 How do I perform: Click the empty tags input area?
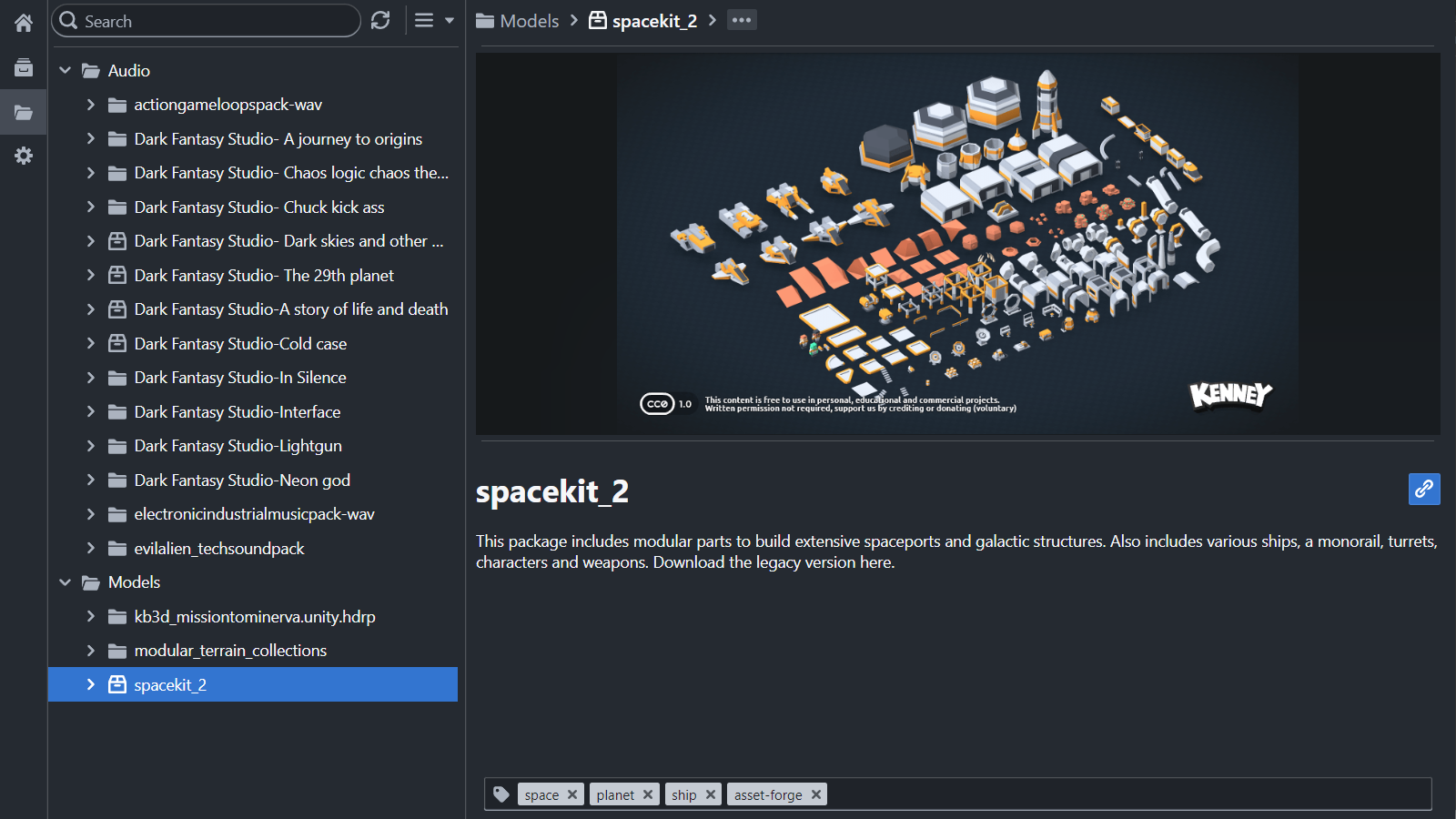[1128, 794]
